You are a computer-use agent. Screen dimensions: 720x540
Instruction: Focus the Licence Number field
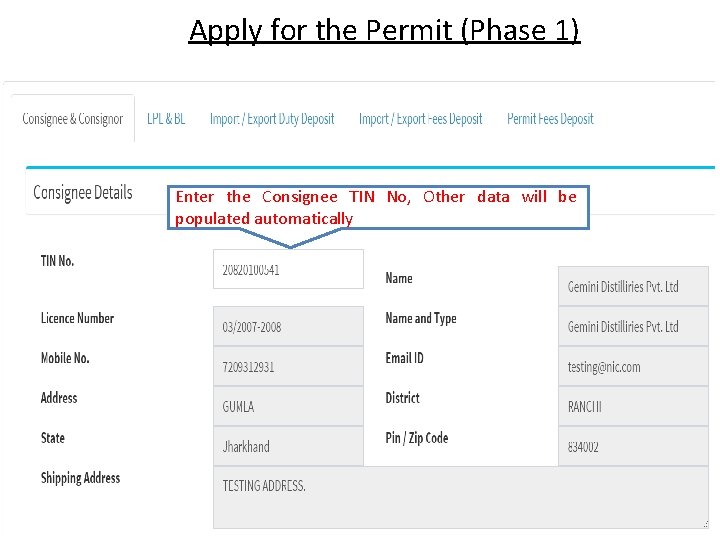(x=288, y=326)
